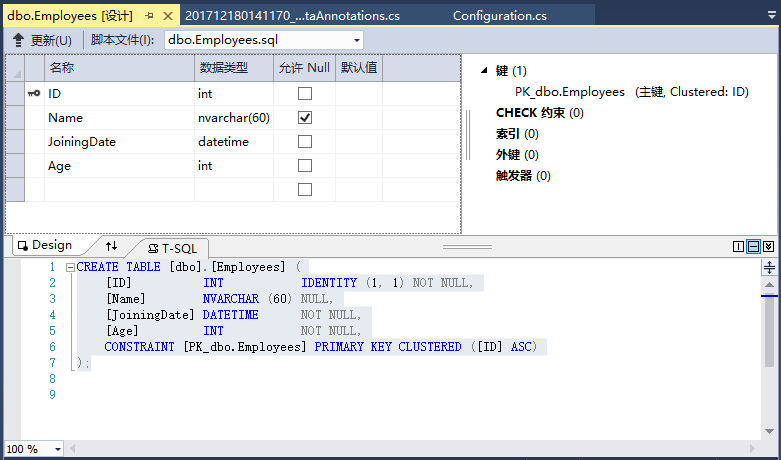
Task: Select the Design pane tab
Action: (x=44, y=246)
